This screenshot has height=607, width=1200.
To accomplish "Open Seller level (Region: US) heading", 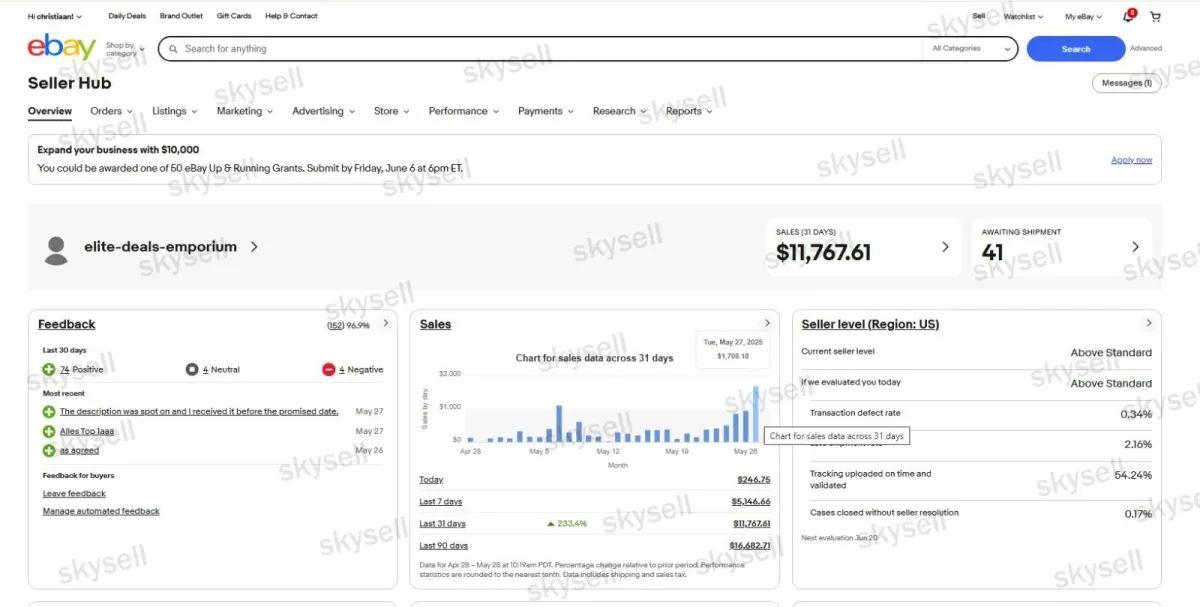I will coord(870,324).
